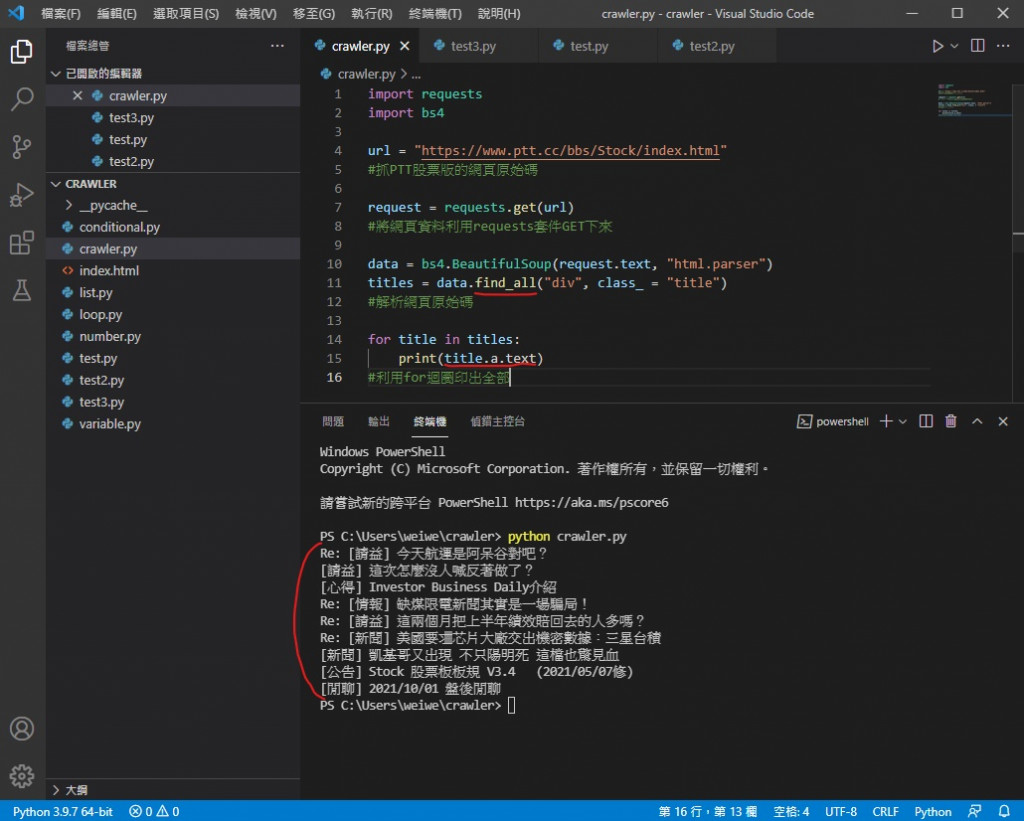Maximize the panel with up chevron
1024x821 pixels.
point(977,421)
